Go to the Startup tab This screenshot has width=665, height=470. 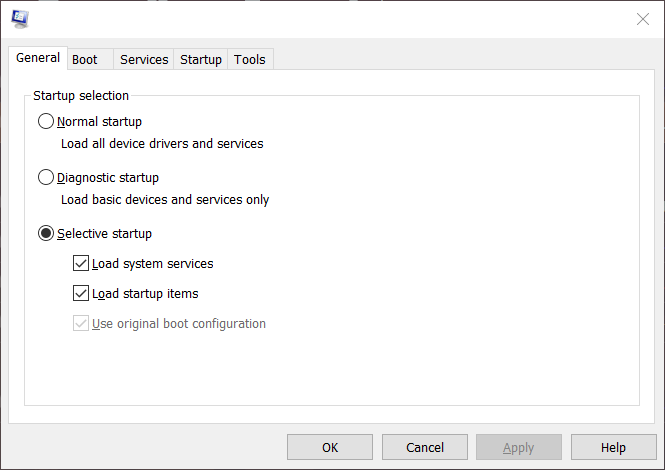click(x=201, y=59)
